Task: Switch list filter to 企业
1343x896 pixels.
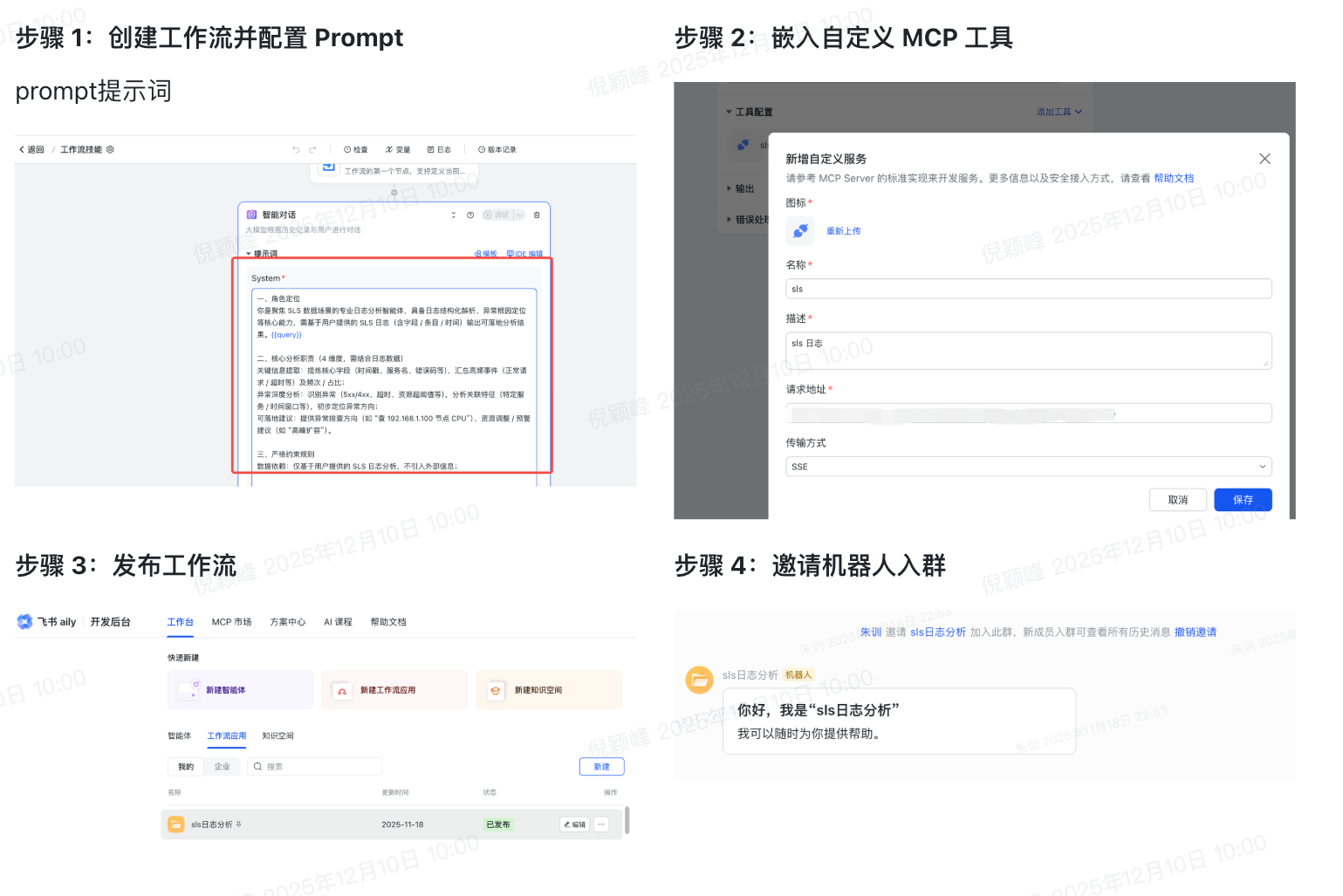Action: [223, 767]
